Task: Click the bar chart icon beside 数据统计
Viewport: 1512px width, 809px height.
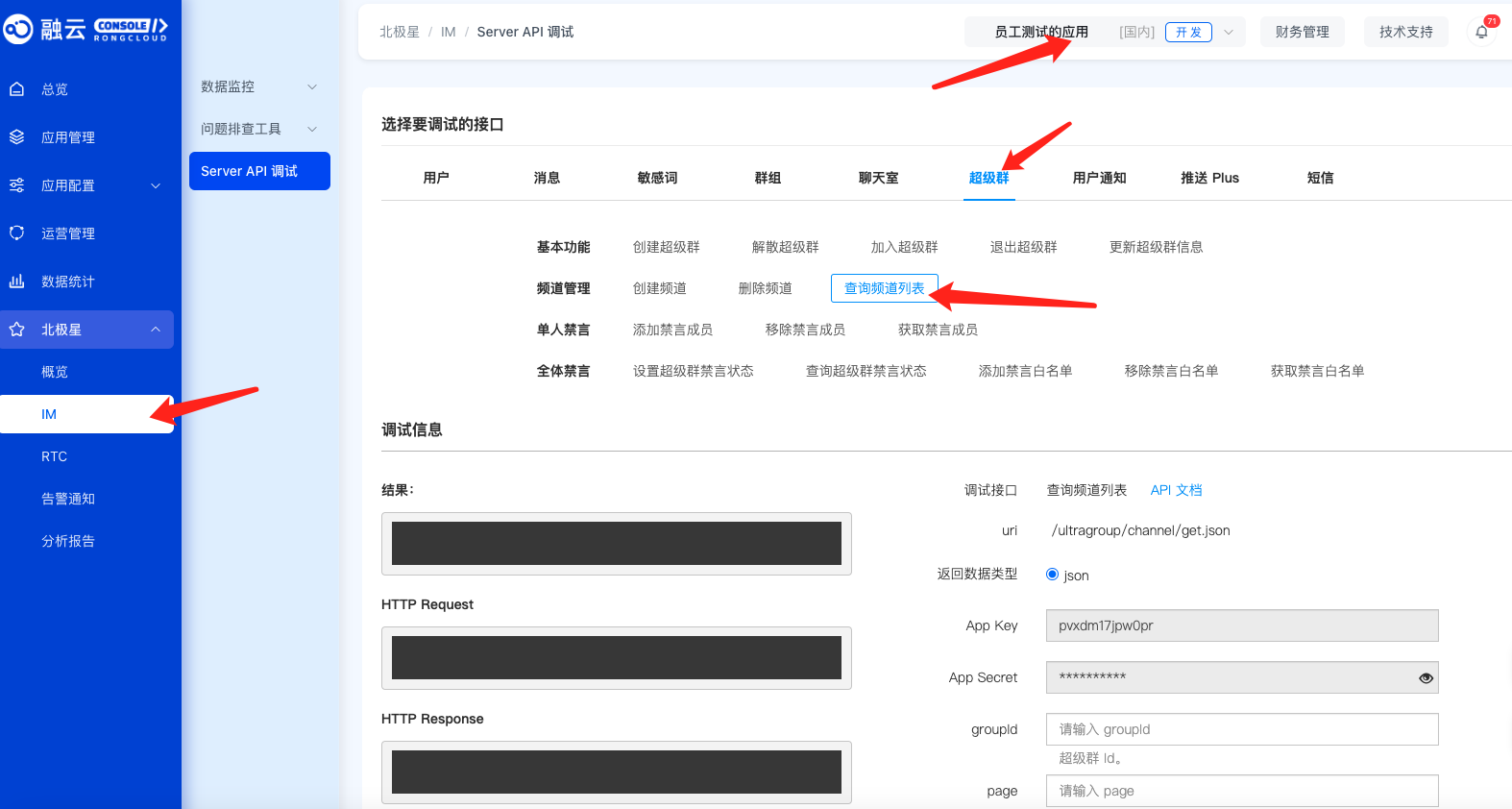Action: click(x=16, y=282)
